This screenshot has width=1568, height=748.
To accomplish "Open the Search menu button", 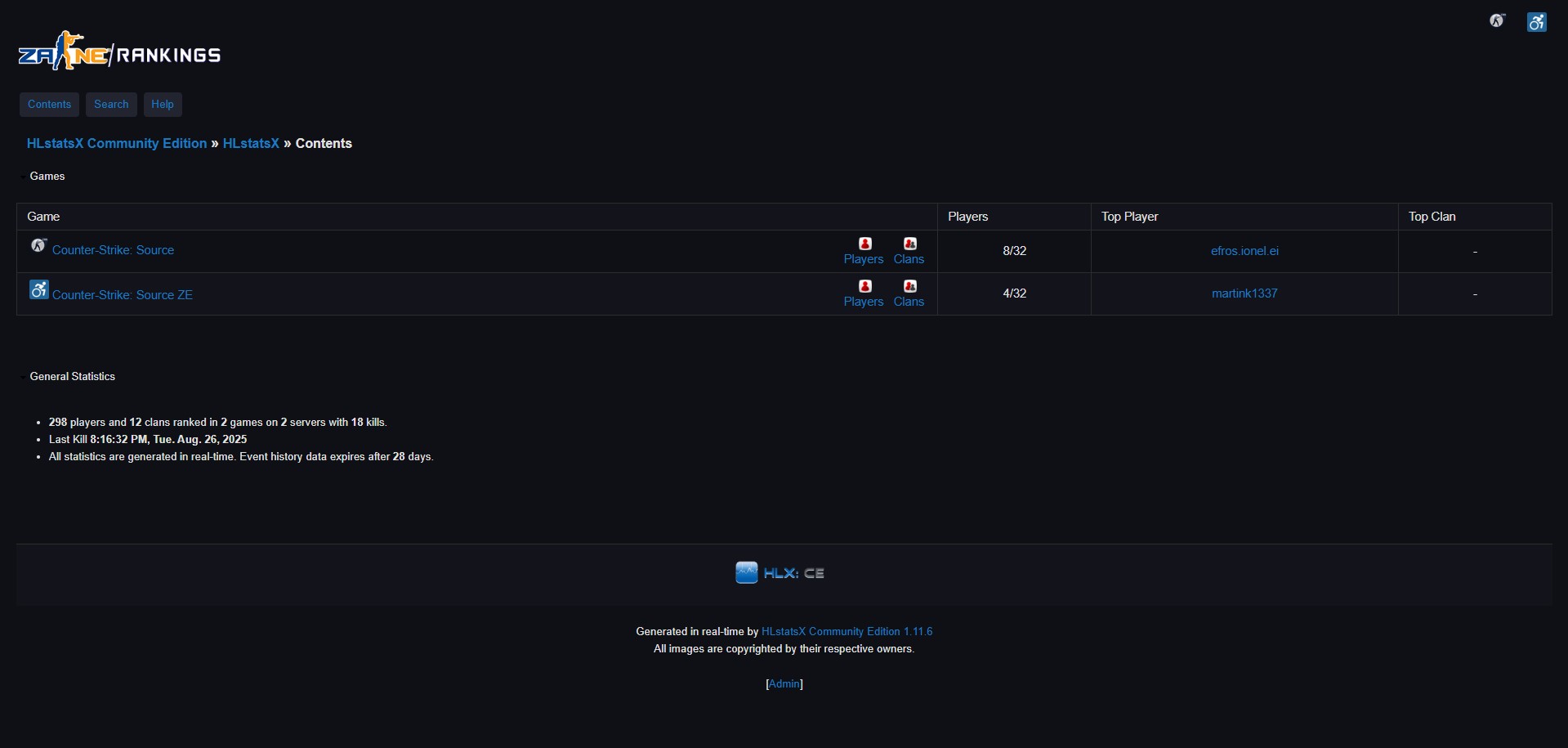I will [111, 105].
